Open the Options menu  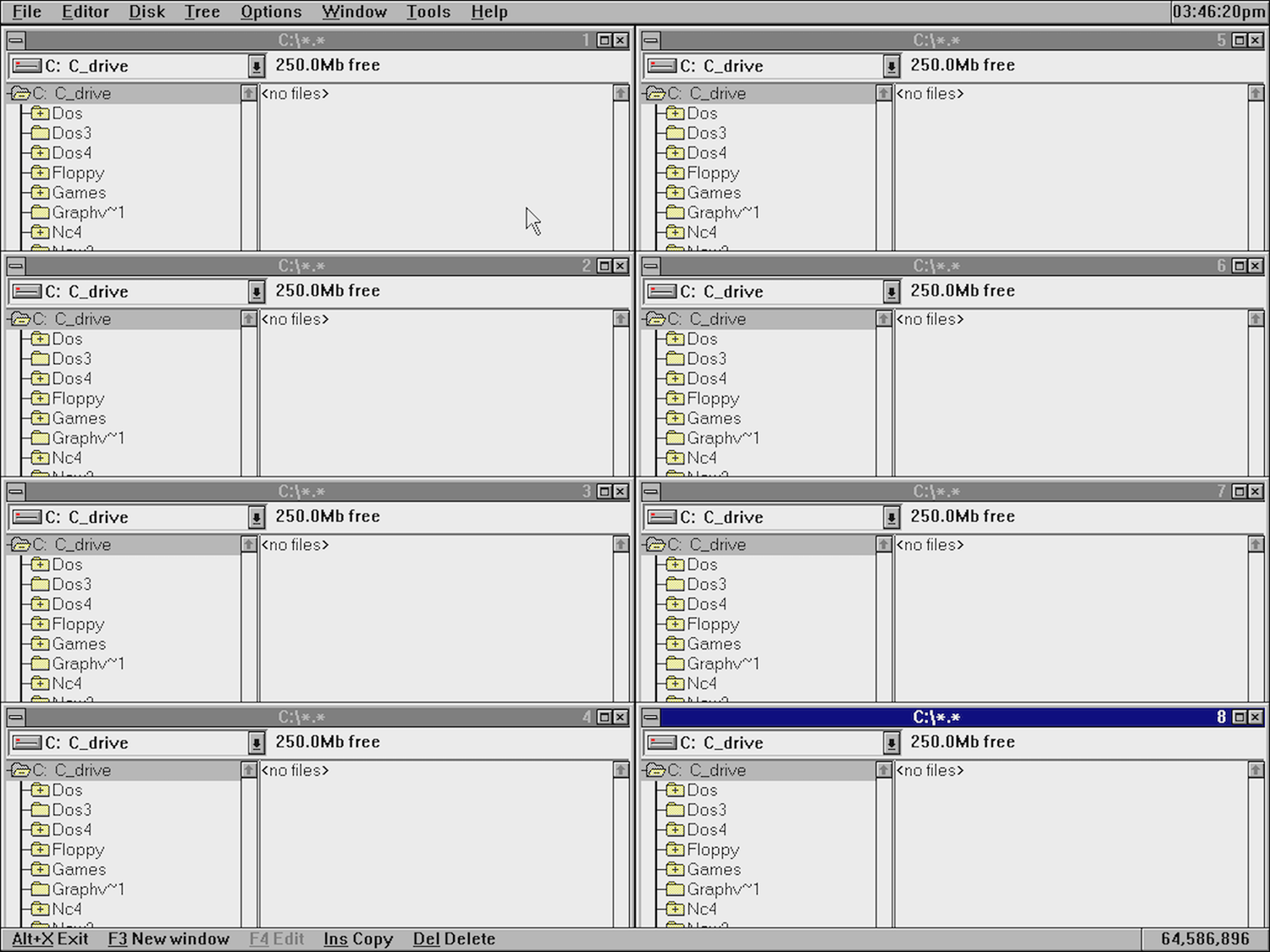(x=271, y=12)
